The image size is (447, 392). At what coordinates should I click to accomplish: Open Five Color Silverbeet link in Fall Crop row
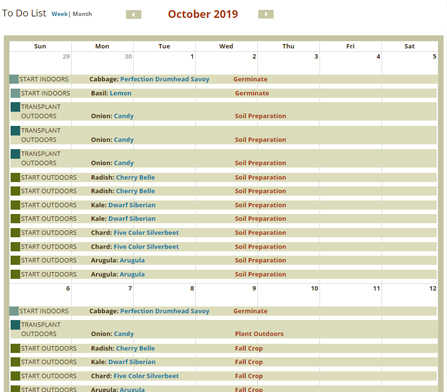point(146,376)
